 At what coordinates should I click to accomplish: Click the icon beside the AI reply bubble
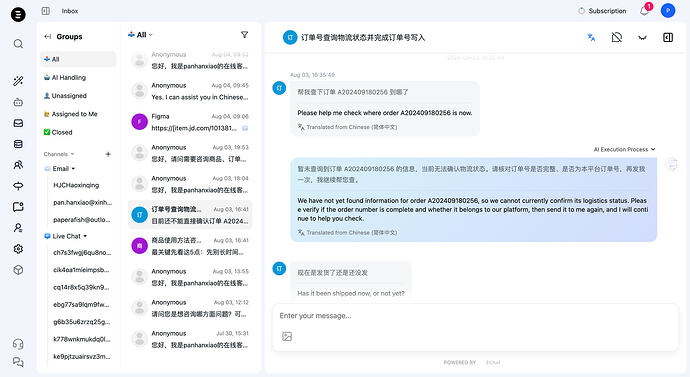click(672, 165)
